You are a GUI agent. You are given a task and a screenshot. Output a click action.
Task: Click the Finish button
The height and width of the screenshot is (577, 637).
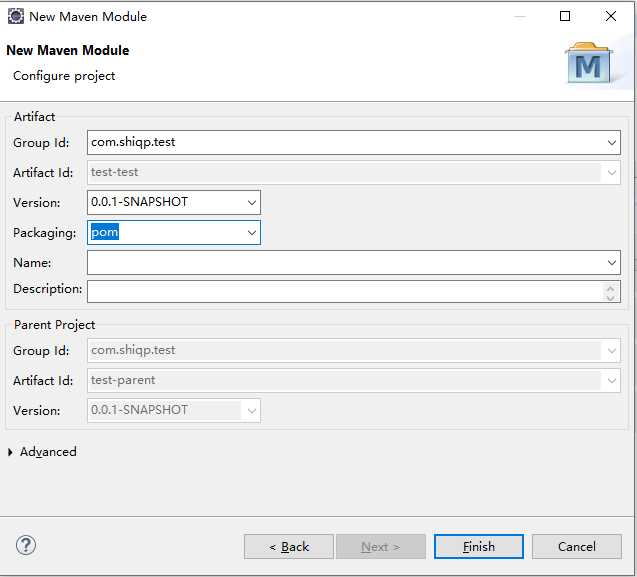(x=478, y=546)
